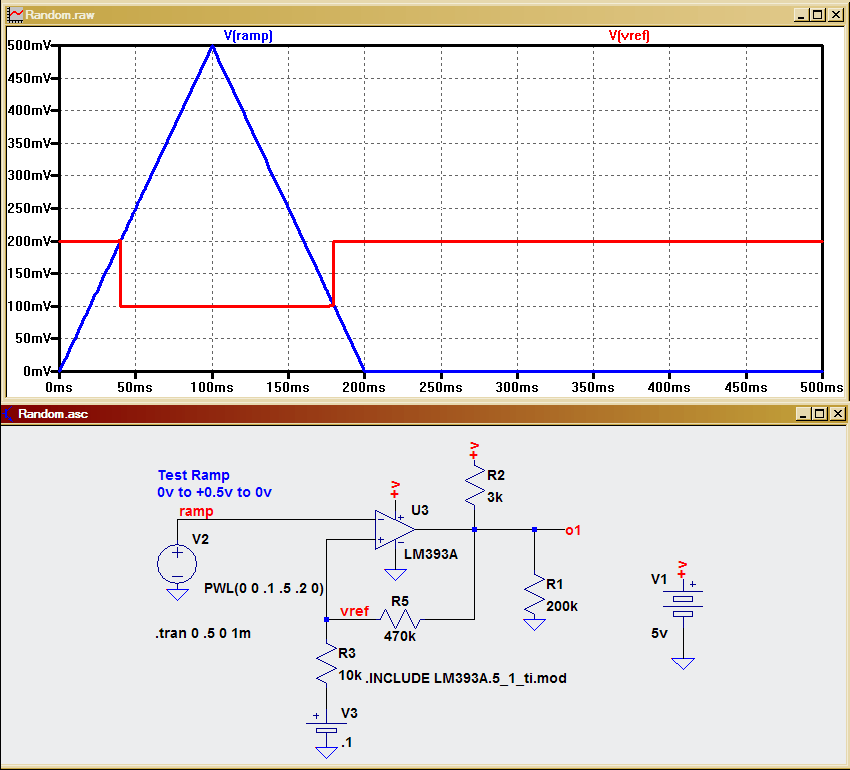This screenshot has width=850, height=770.
Task: Click the 'vref' net label
Action: 355,611
